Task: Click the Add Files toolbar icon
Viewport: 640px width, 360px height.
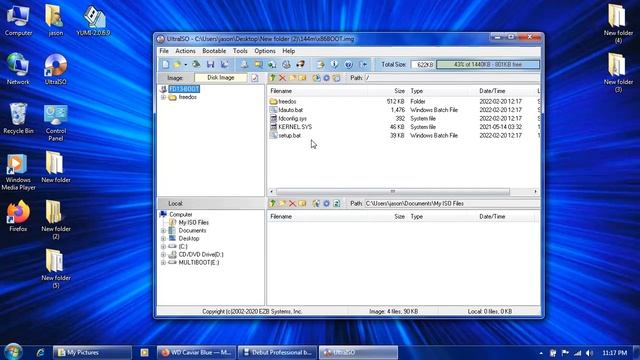Action: pyautogui.click(x=320, y=64)
